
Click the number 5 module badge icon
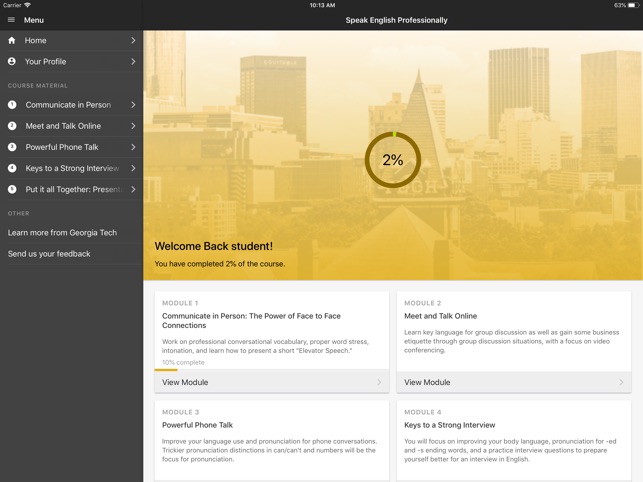12,189
